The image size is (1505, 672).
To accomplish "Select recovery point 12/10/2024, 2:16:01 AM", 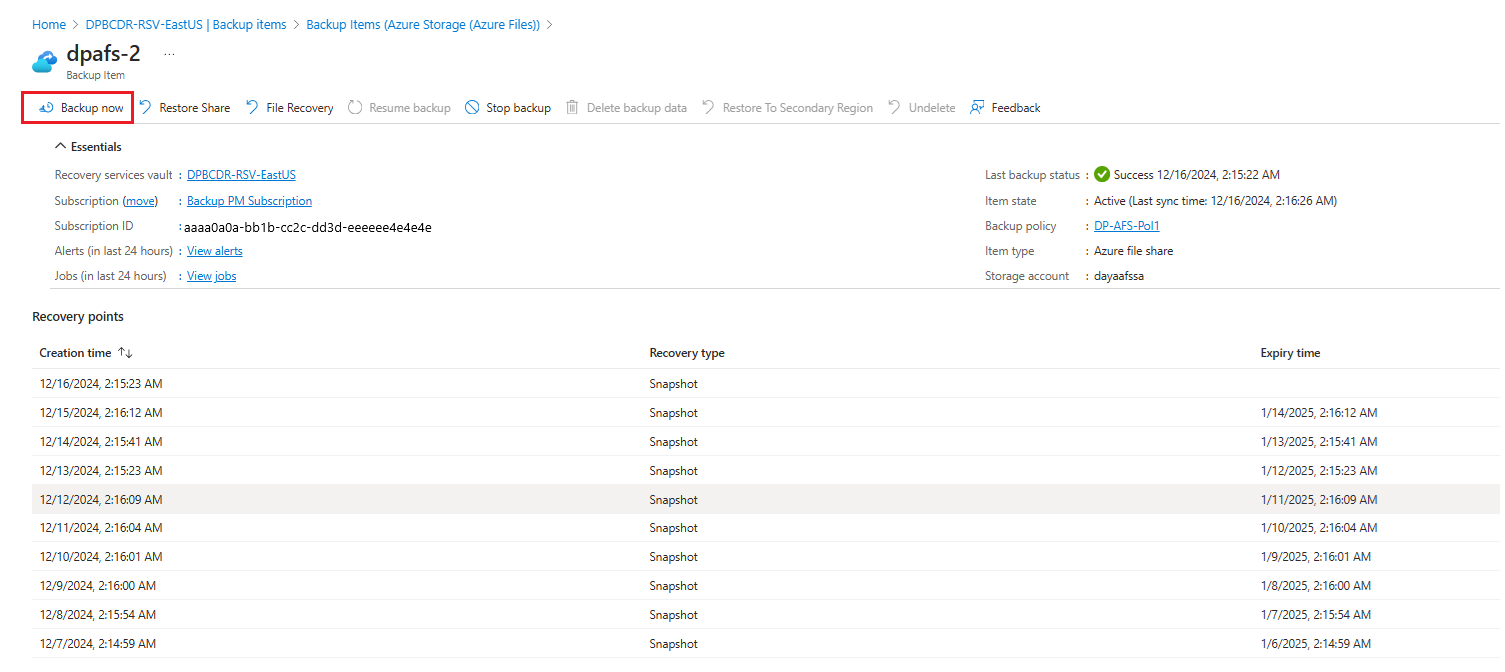I will click(x=766, y=557).
